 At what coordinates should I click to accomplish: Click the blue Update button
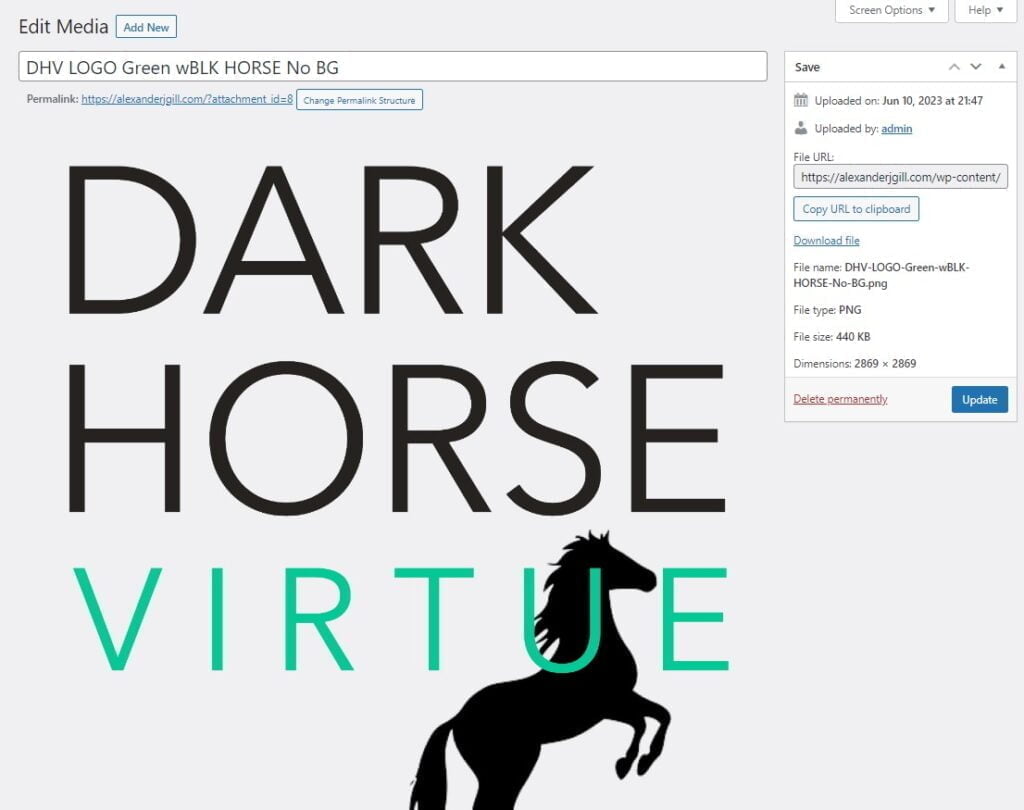(x=979, y=400)
